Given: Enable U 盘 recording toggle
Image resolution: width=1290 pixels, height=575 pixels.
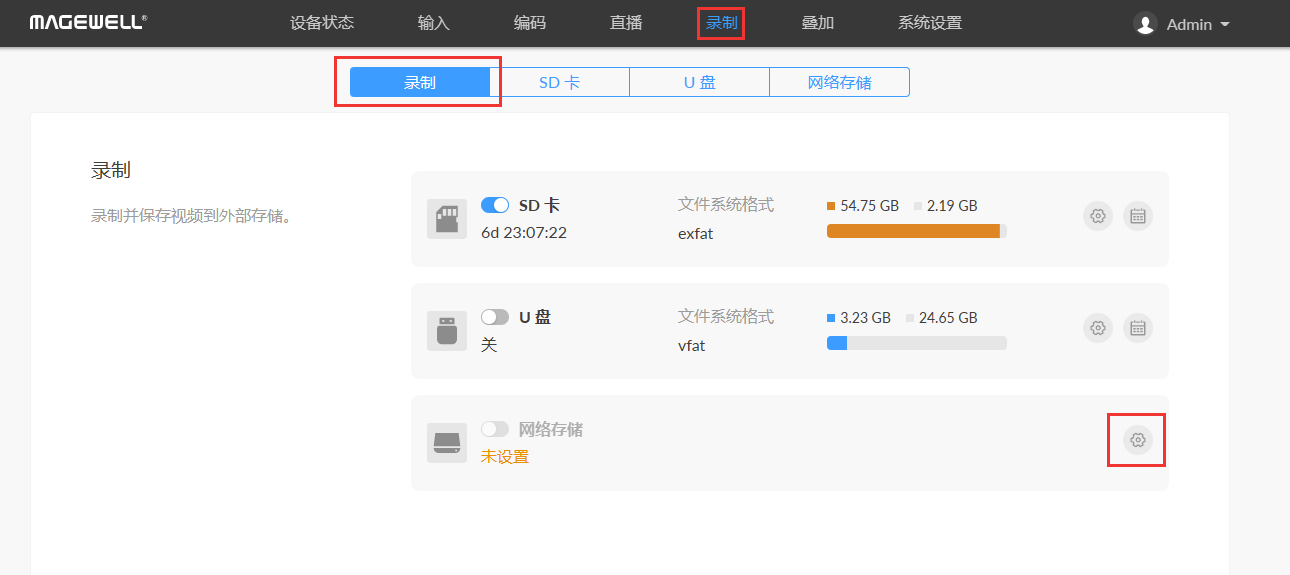Looking at the screenshot, I should pos(495,317).
